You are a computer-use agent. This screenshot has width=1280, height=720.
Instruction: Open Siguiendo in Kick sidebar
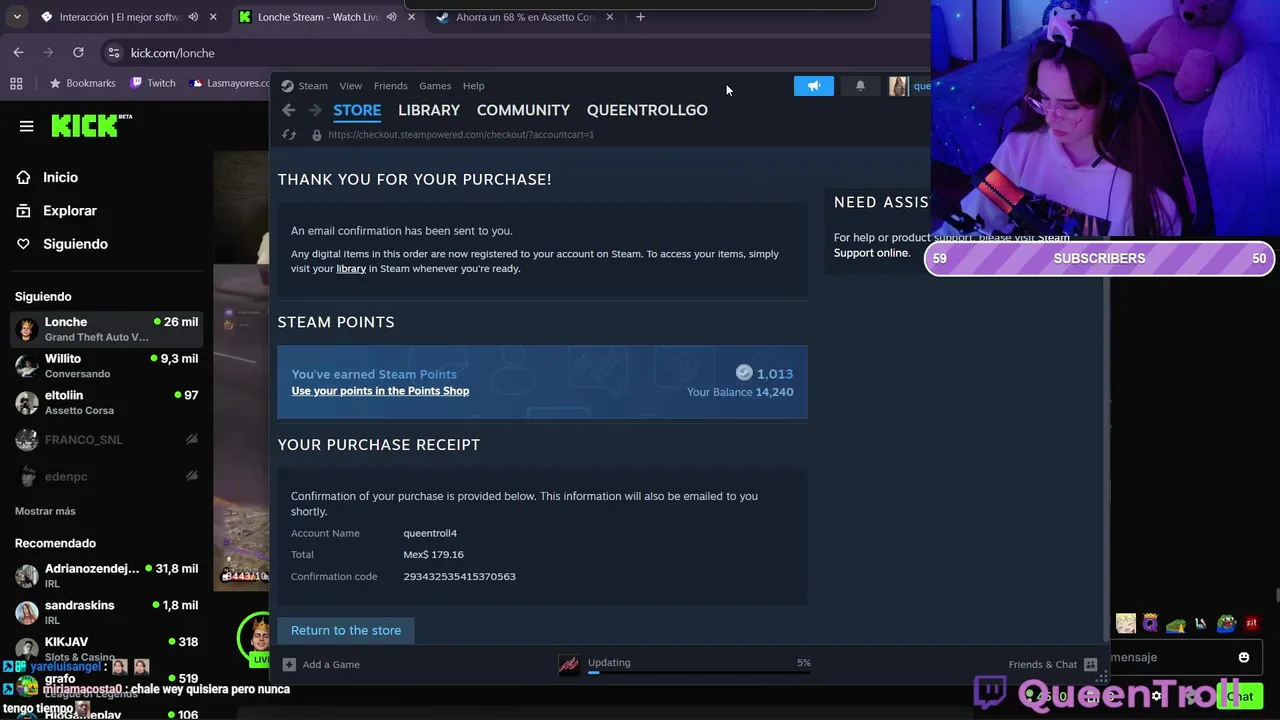pos(75,244)
